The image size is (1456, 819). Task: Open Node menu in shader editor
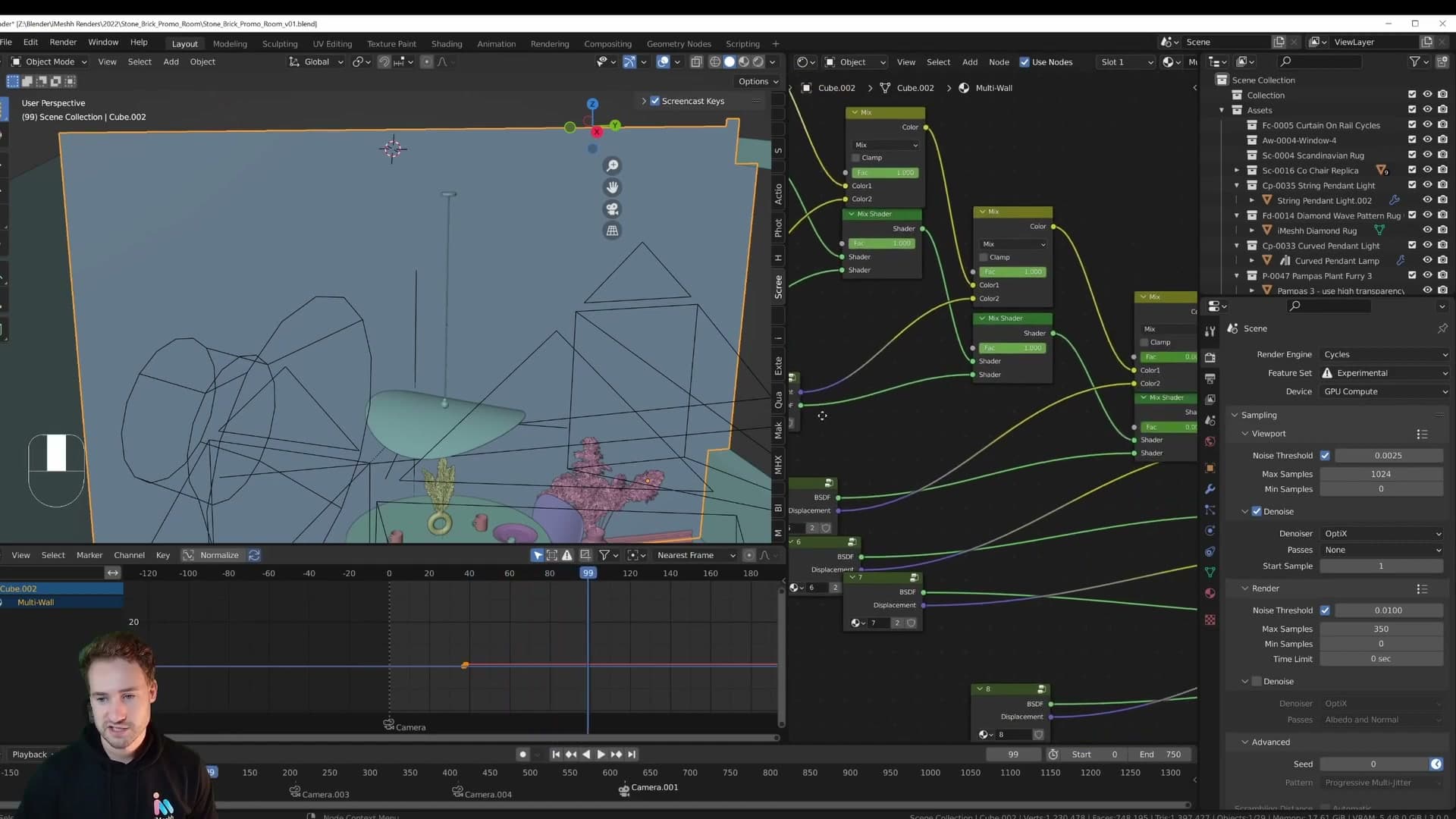coord(999,62)
